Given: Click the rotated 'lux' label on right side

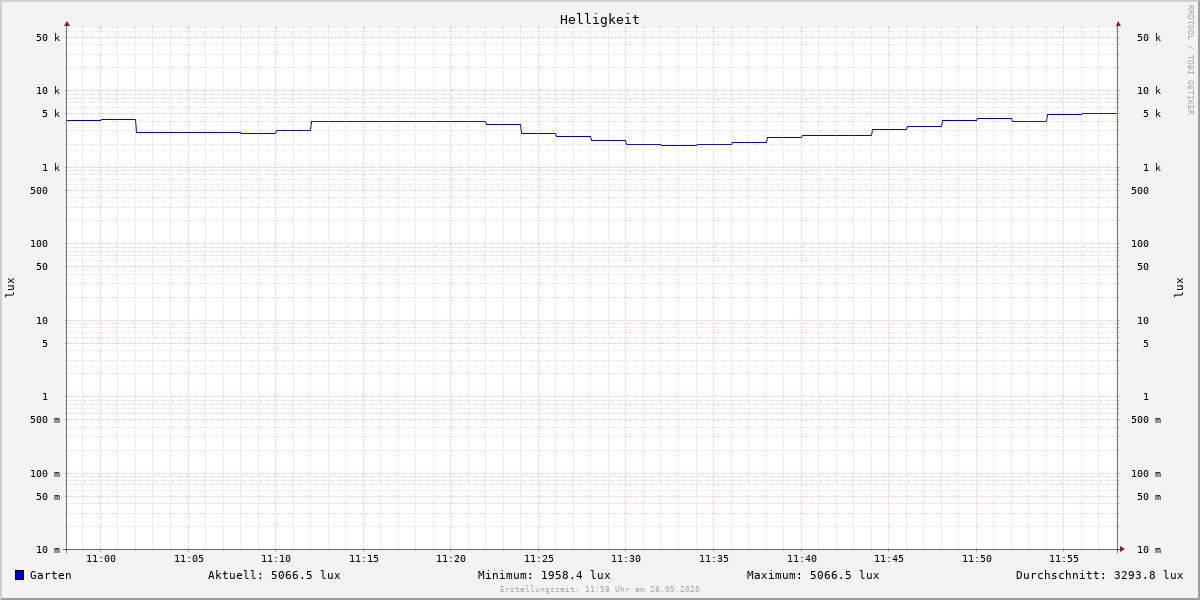Looking at the screenshot, I should pyautogui.click(x=1179, y=288).
